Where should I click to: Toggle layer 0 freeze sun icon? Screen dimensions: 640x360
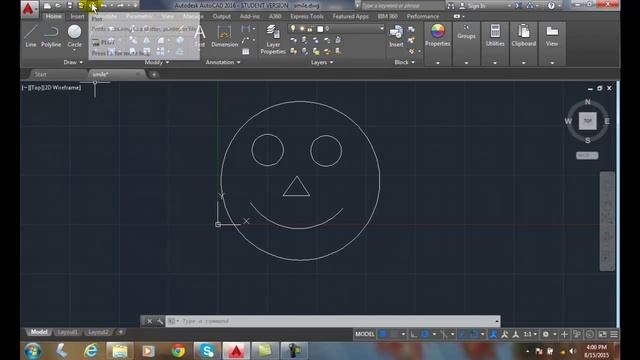(302, 29)
